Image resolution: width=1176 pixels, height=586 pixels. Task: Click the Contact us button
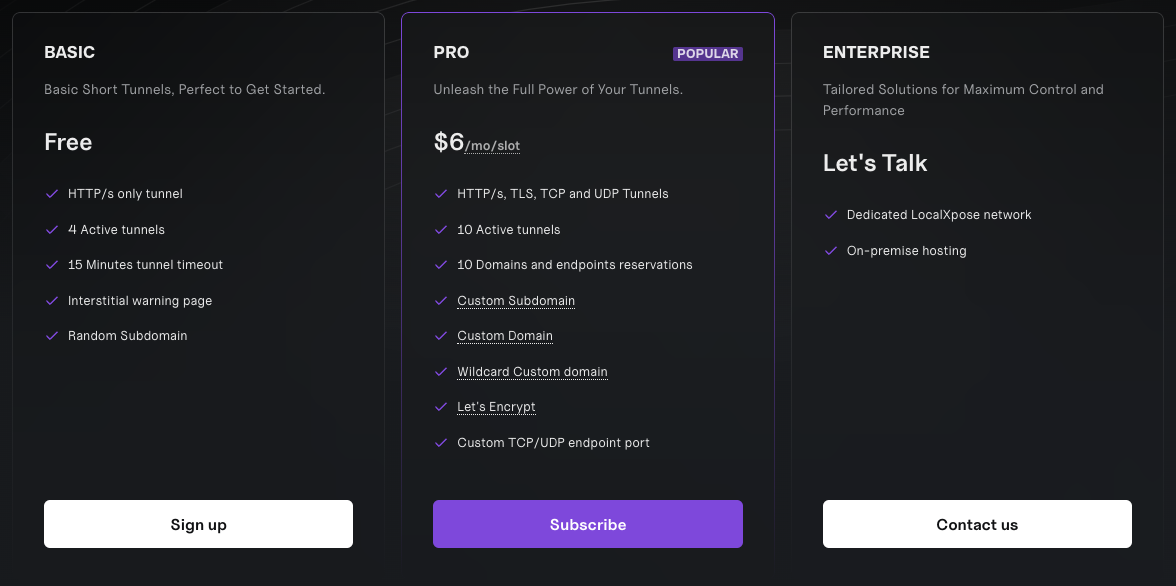(977, 524)
